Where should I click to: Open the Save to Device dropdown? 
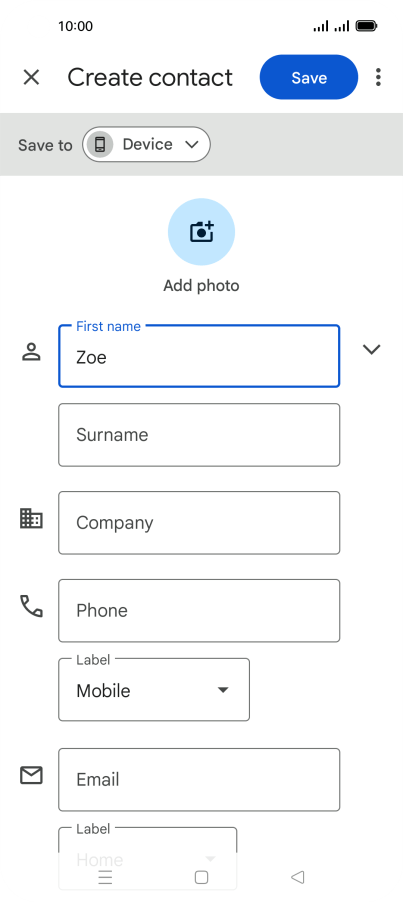[x=147, y=144]
